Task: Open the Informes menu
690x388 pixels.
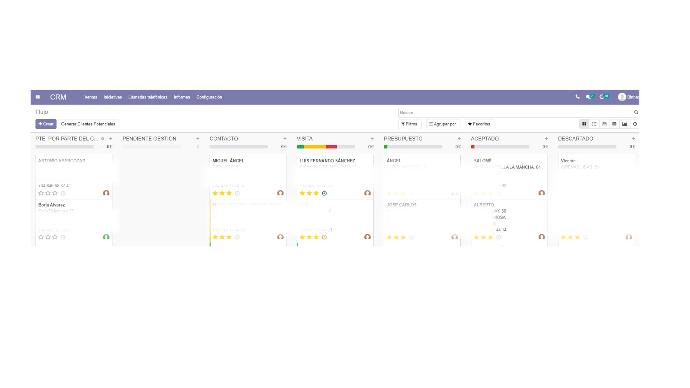Action: 182,97
